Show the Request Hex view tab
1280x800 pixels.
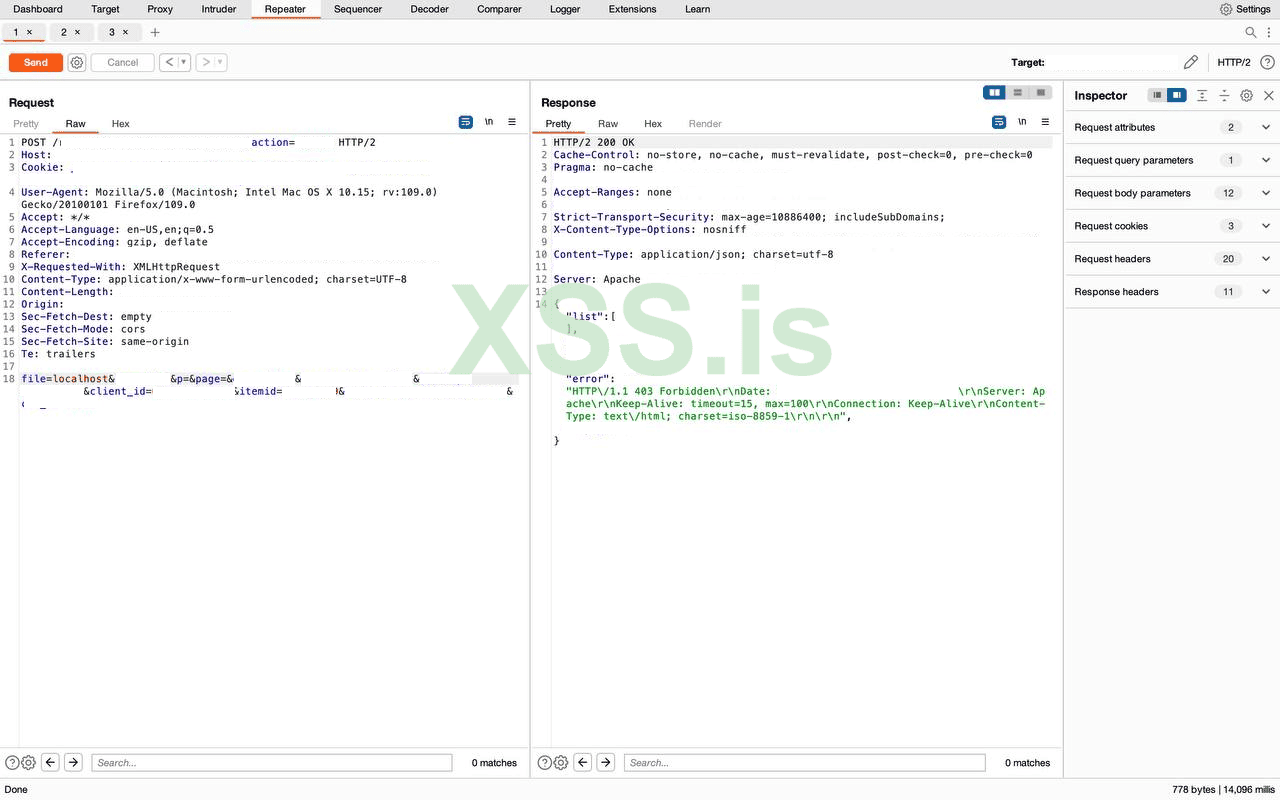click(121, 124)
